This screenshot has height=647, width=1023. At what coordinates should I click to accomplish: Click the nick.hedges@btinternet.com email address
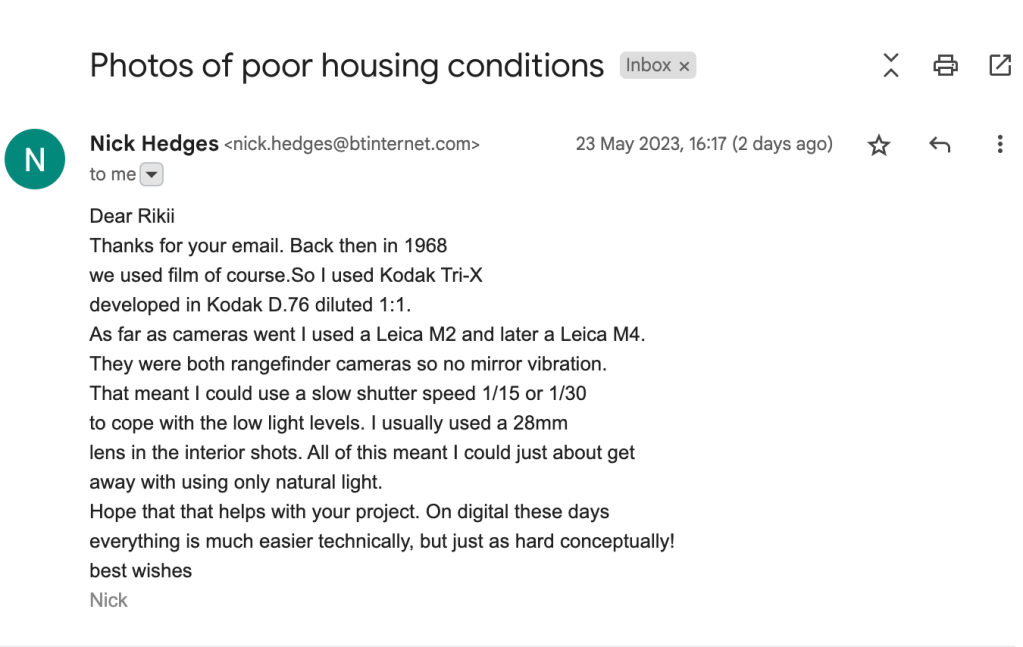352,145
